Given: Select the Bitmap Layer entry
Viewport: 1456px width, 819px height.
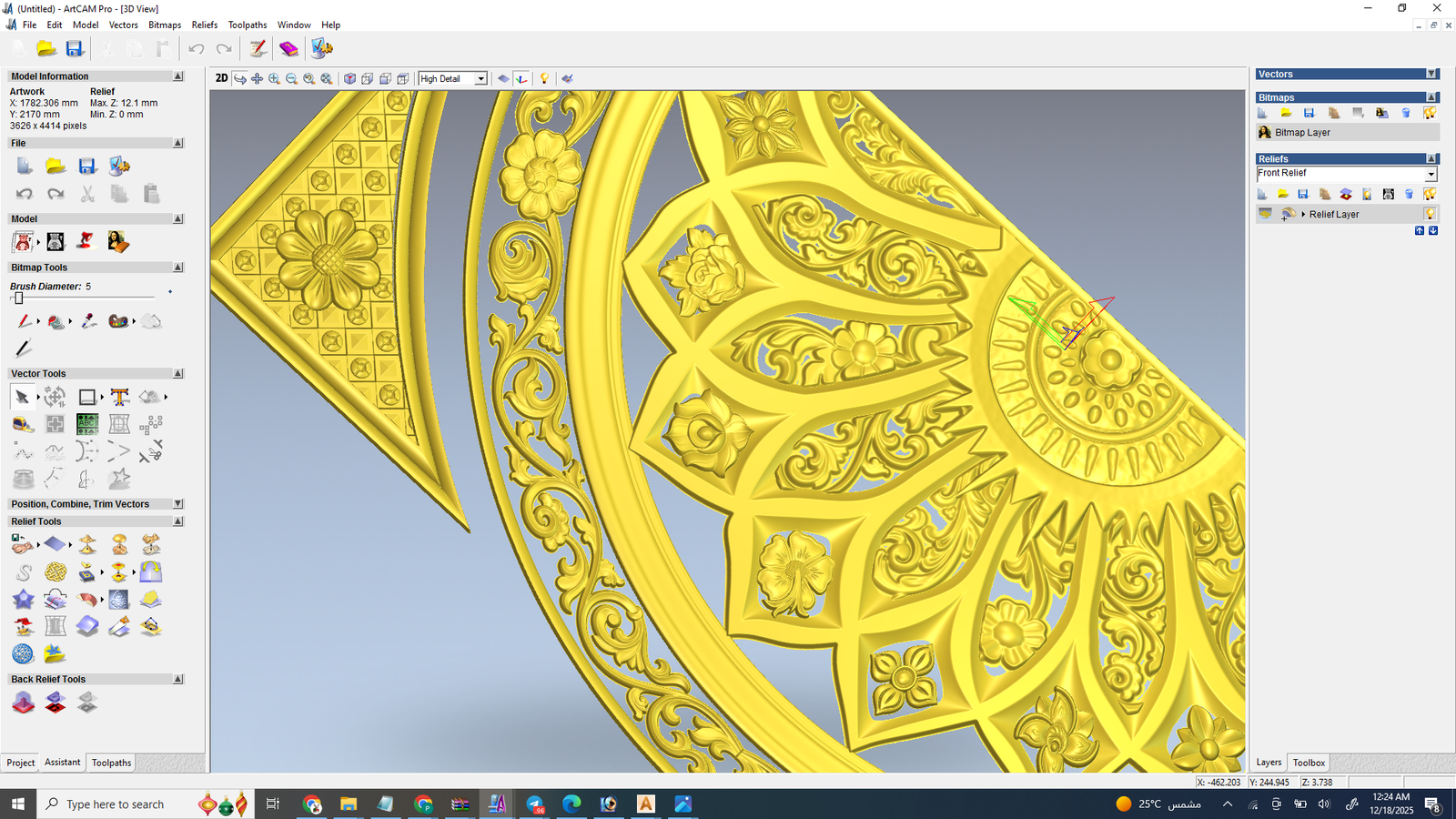Looking at the screenshot, I should pos(1302,133).
